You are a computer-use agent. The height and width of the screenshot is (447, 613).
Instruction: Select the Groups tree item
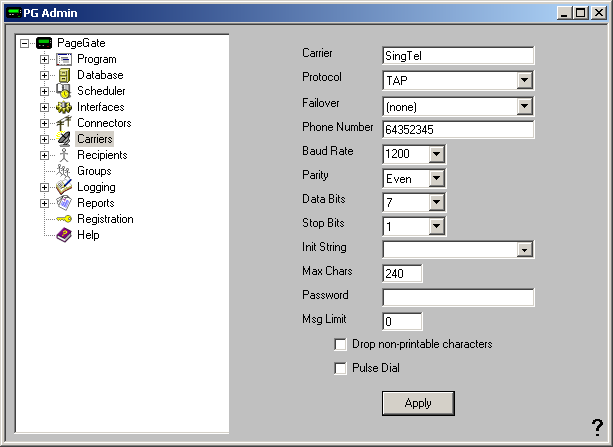click(x=94, y=171)
